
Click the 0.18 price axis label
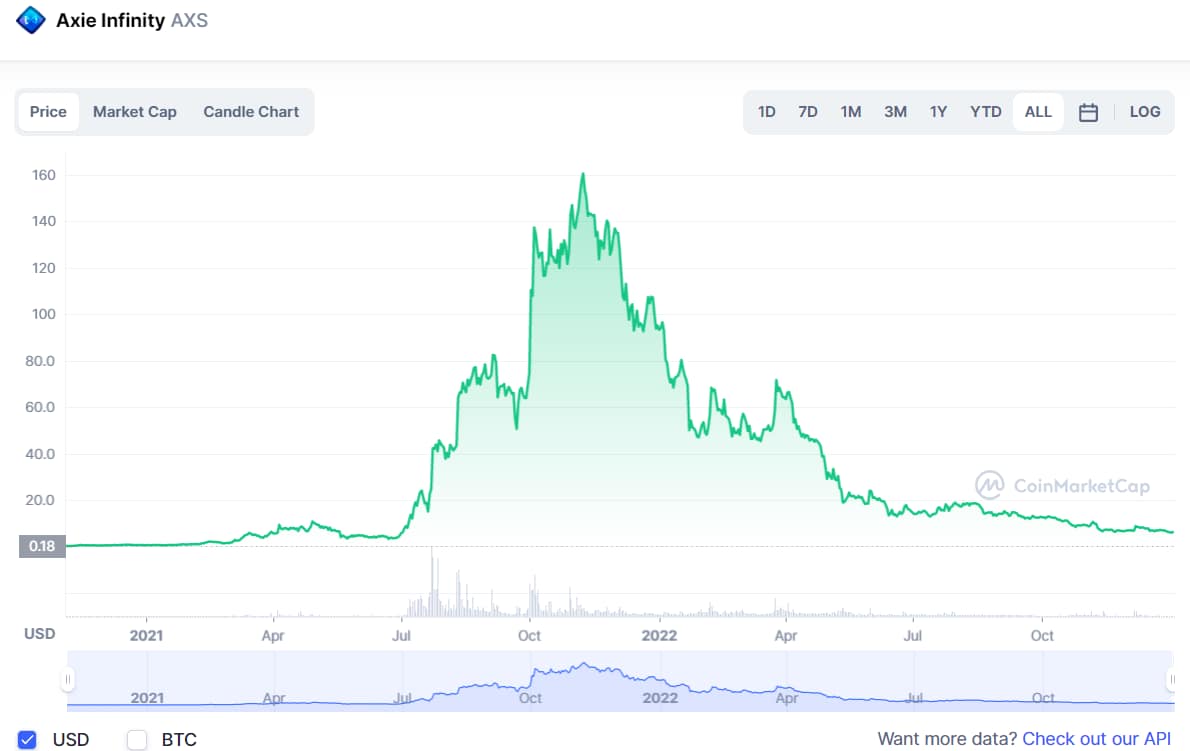41,546
